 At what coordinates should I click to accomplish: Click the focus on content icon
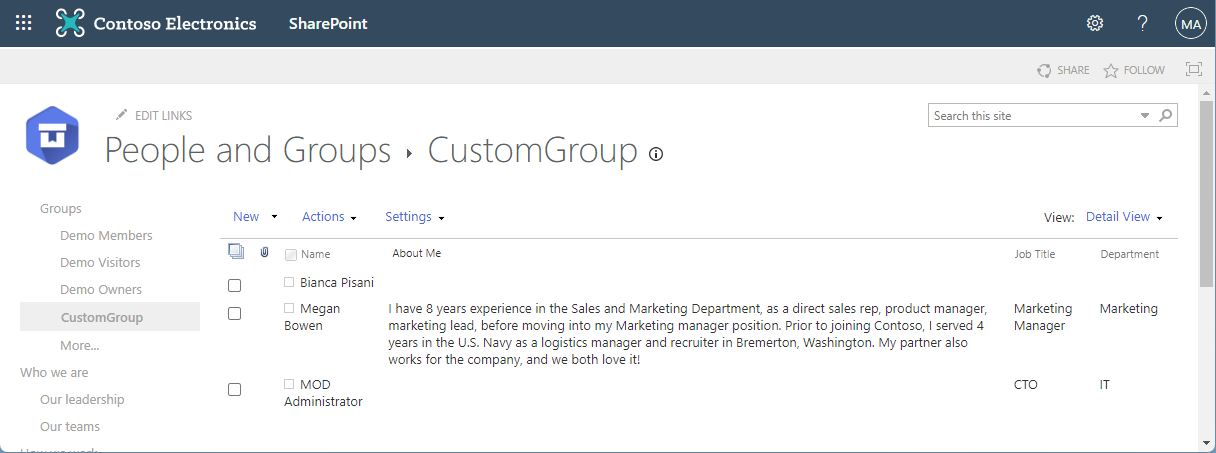pyautogui.click(x=1193, y=70)
